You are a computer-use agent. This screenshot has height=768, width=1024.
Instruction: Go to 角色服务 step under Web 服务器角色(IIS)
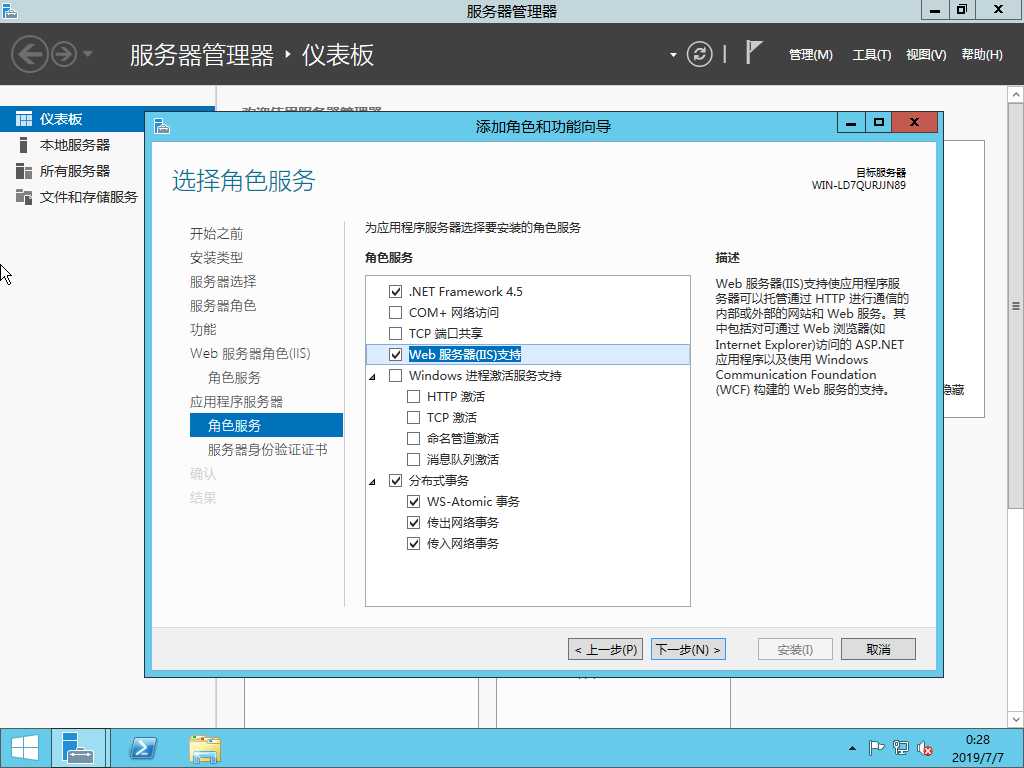click(234, 377)
